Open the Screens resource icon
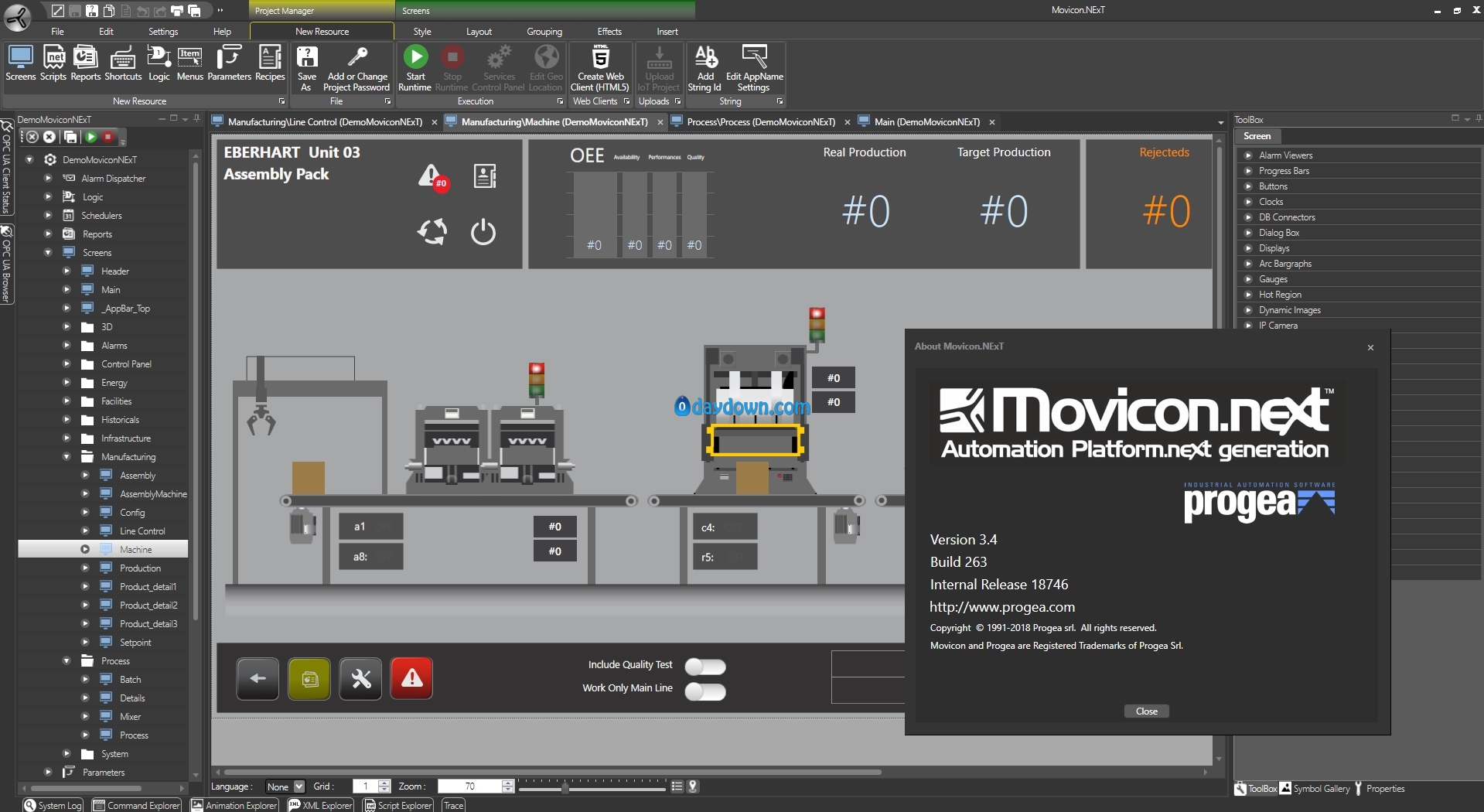The image size is (1484, 812). [20, 63]
